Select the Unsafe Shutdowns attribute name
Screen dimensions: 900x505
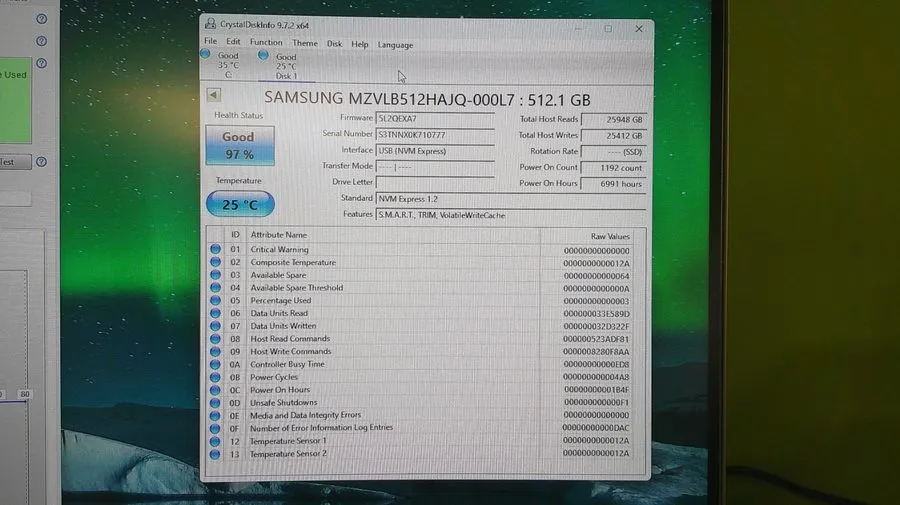[284, 403]
